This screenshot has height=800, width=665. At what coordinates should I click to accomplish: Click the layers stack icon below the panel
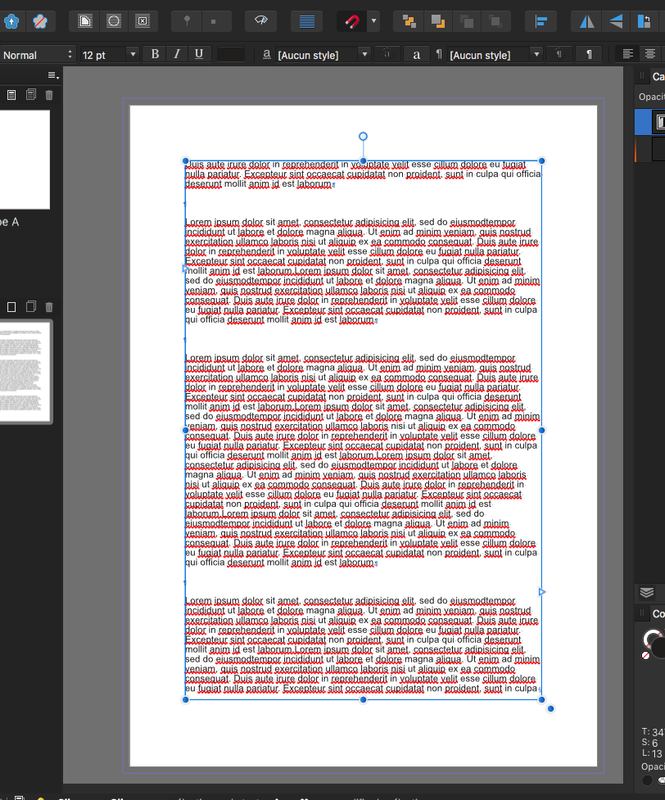647,592
